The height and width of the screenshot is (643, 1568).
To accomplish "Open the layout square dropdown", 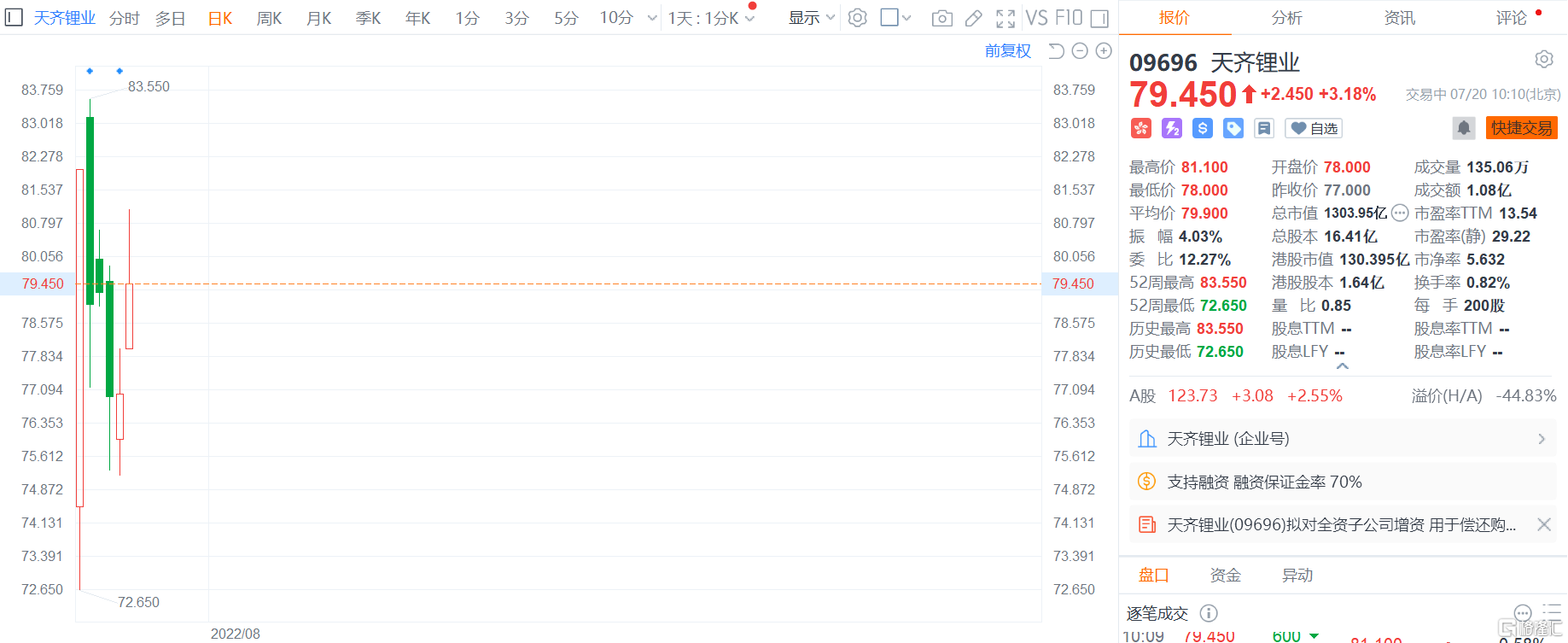I will click(x=895, y=17).
